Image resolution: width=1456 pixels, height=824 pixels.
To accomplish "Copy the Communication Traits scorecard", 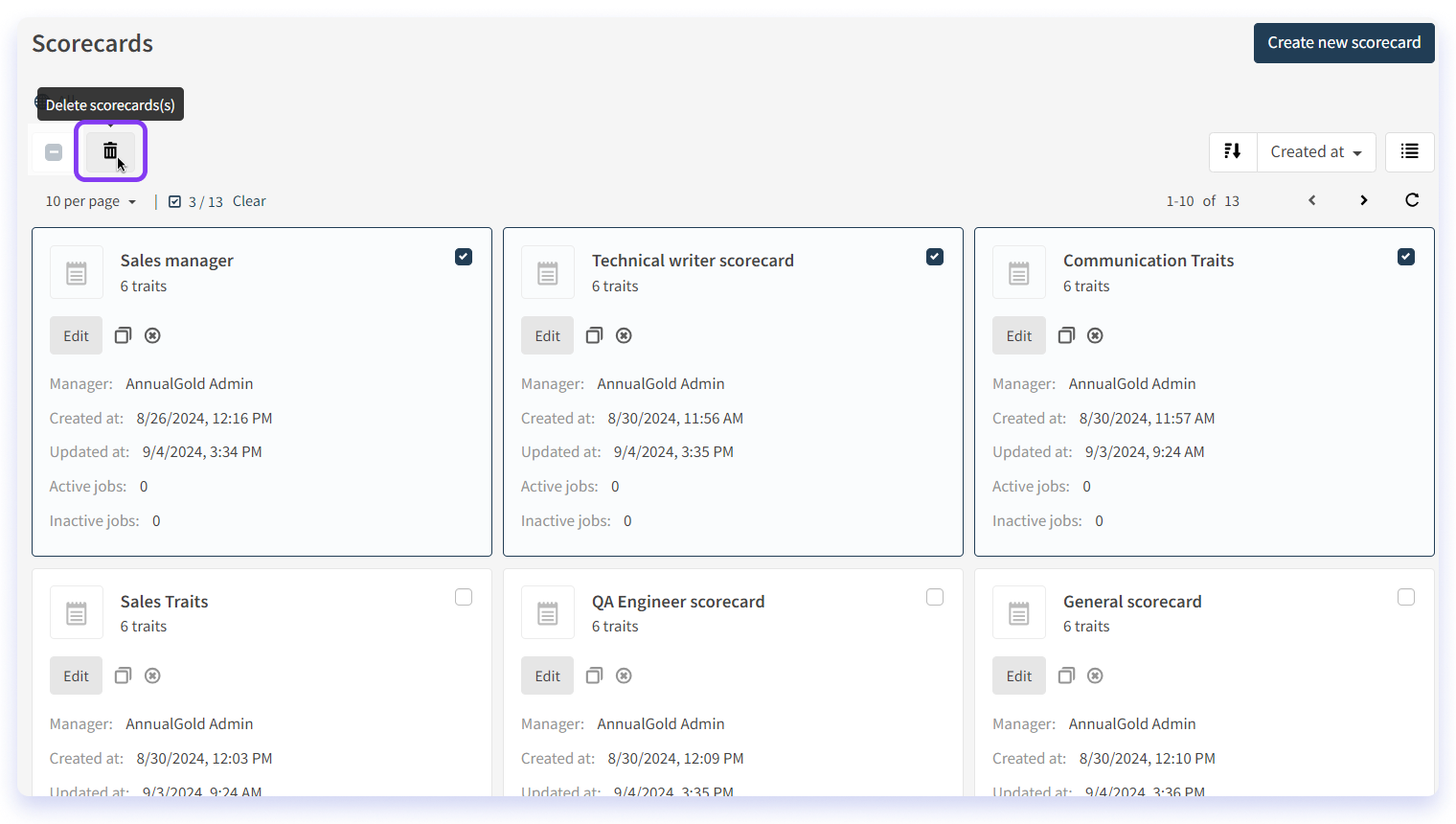I will tap(1066, 335).
